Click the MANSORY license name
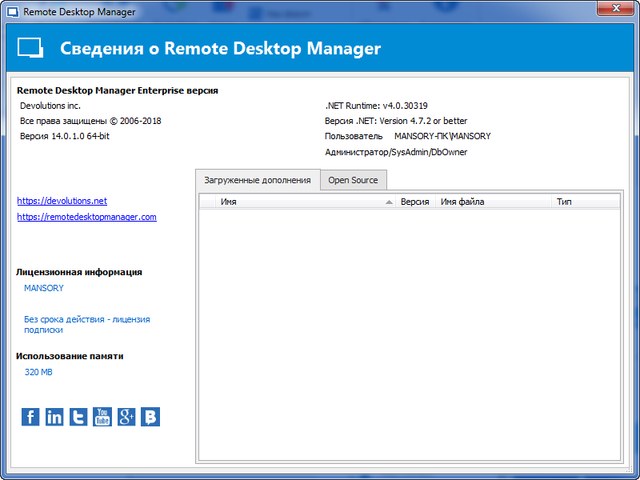 click(44, 288)
